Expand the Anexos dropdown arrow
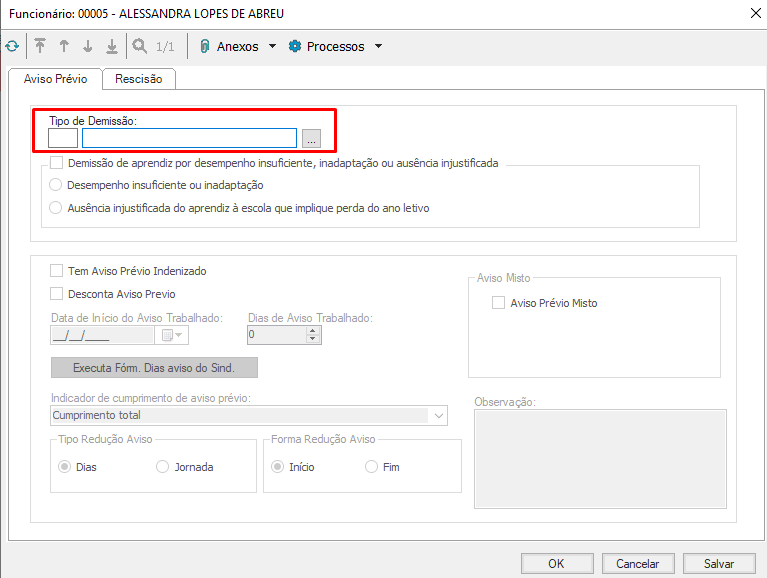 (272, 46)
